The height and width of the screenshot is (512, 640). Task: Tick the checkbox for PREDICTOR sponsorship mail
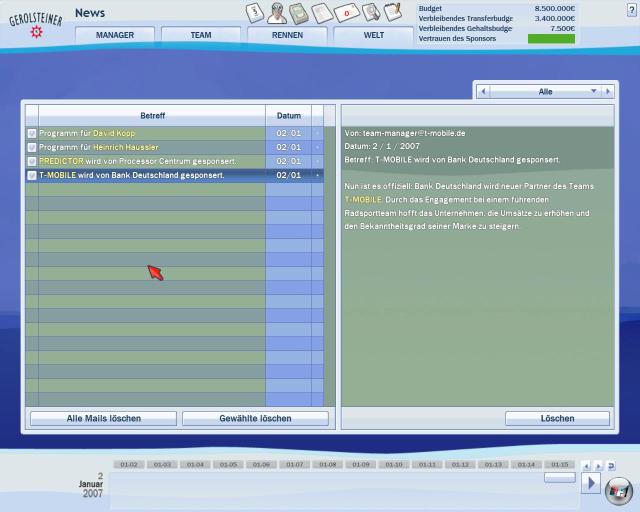[32, 161]
